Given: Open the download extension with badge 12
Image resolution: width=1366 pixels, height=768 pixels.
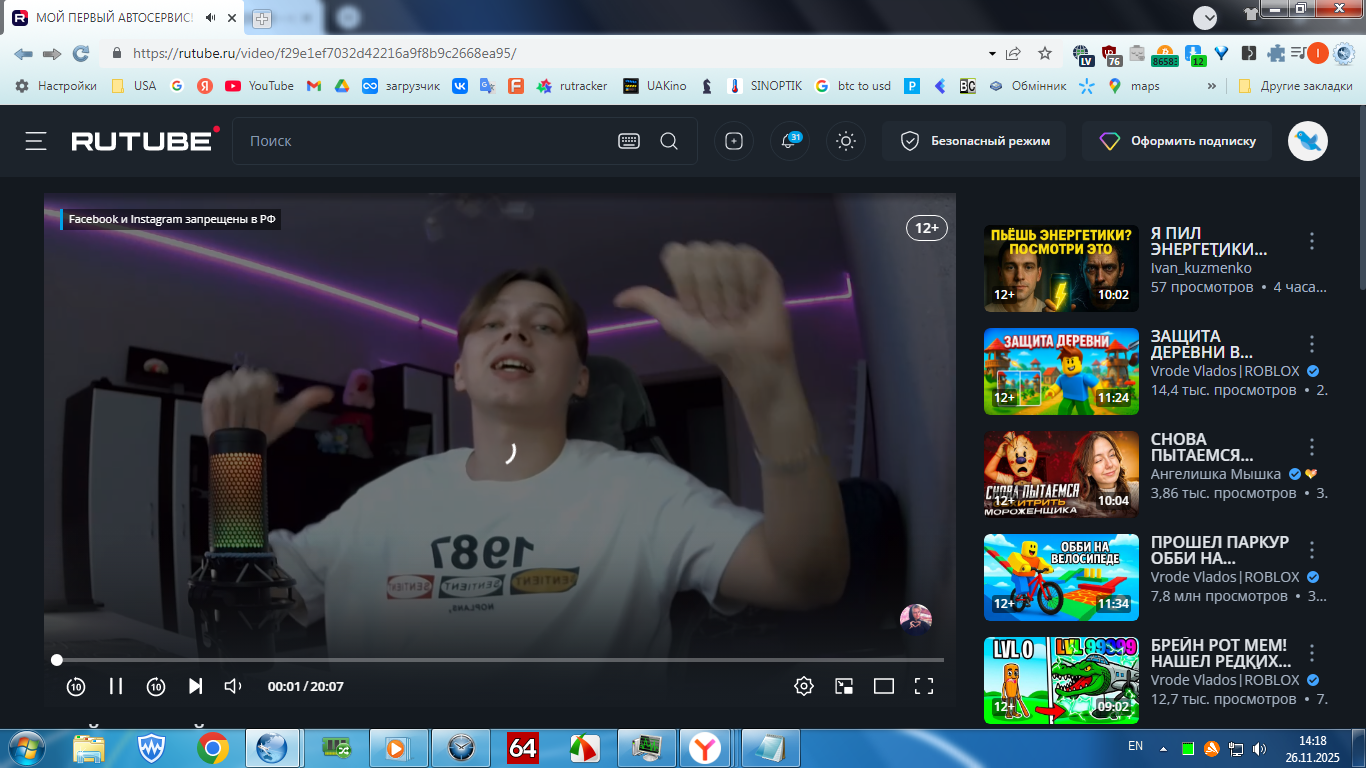Looking at the screenshot, I should (1194, 55).
